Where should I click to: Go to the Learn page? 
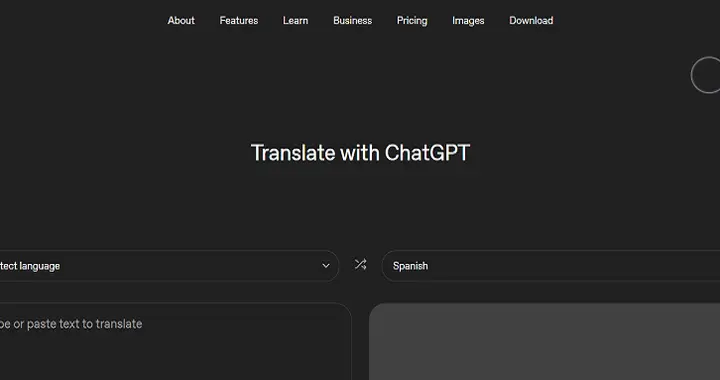[x=295, y=21]
